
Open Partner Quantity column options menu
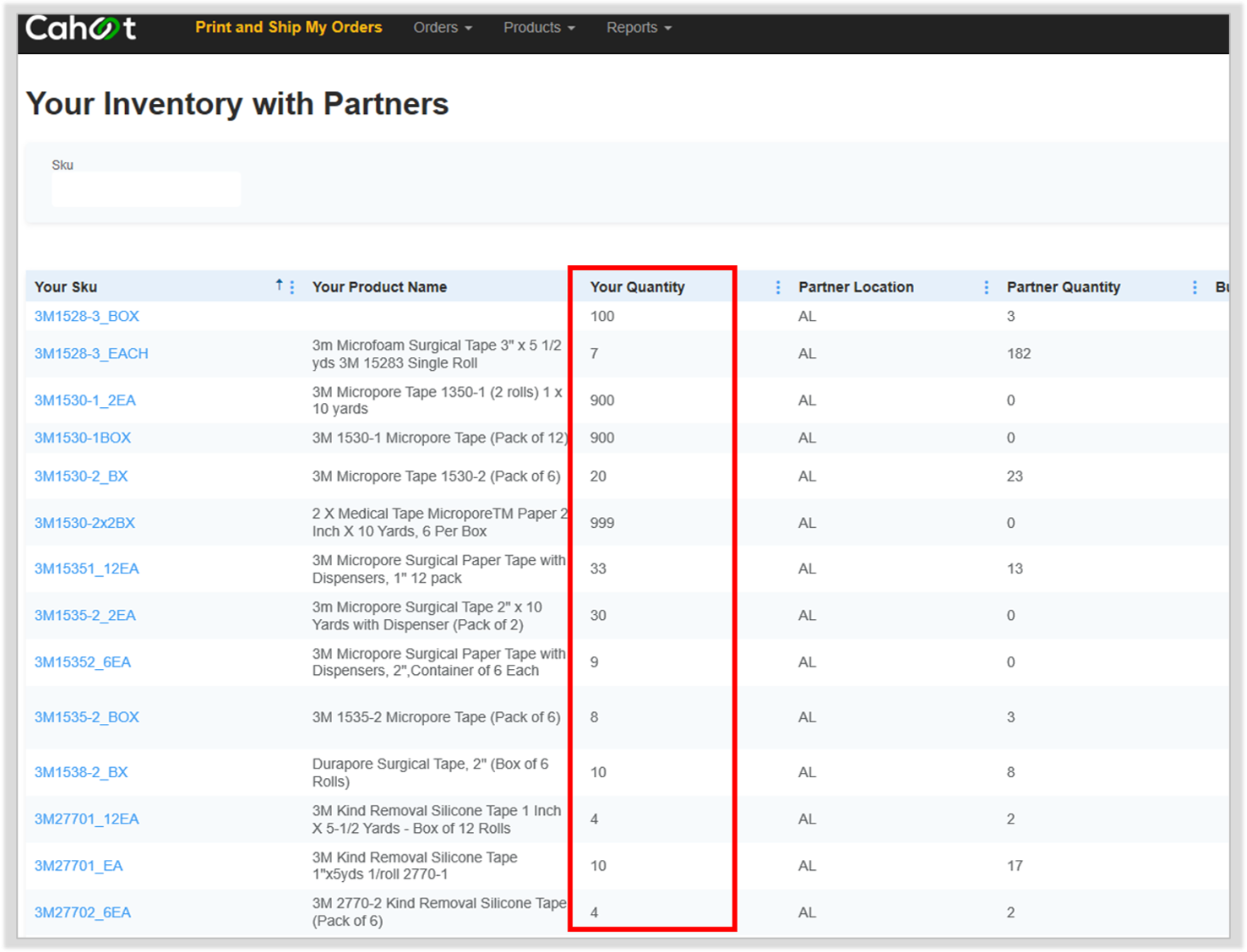tap(1195, 287)
